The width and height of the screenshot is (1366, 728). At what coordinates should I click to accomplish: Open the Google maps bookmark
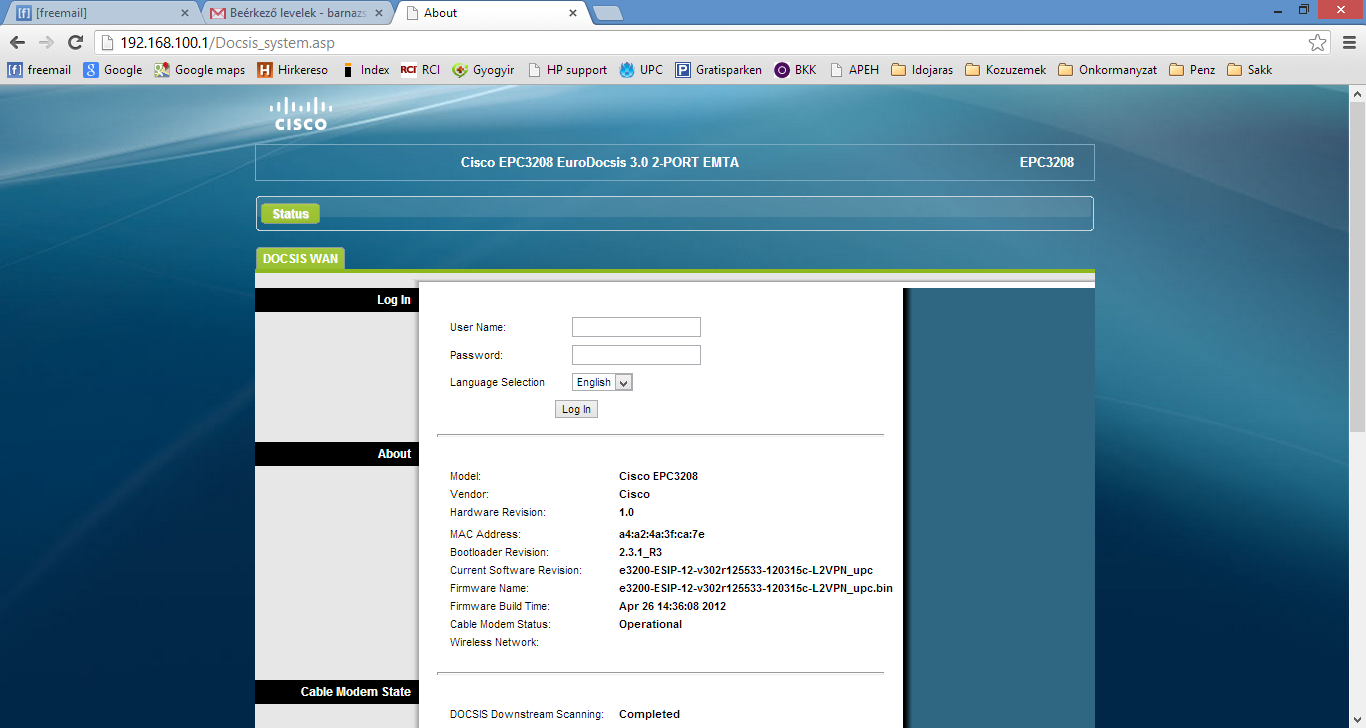coord(199,70)
